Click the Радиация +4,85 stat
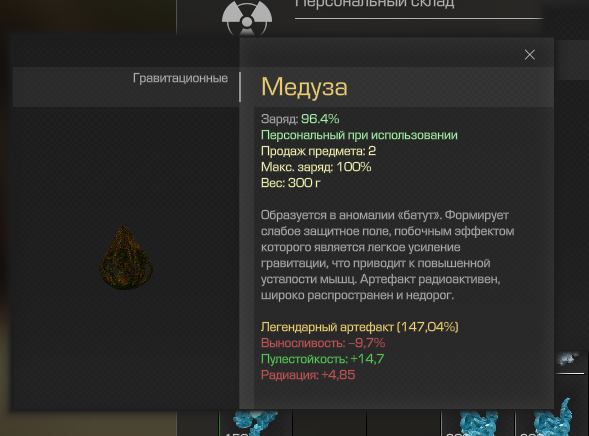Image resolution: width=589 pixels, height=436 pixels. [x=308, y=375]
